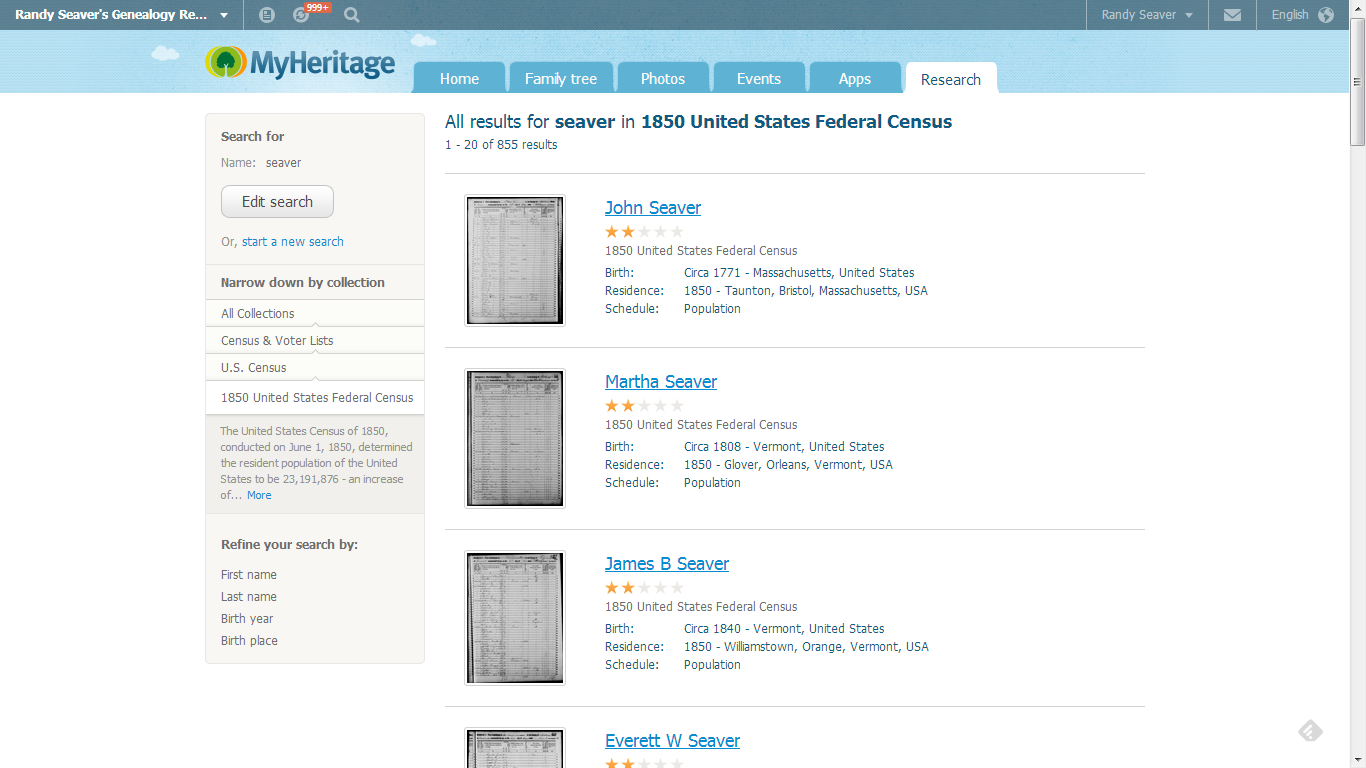Viewport: 1366px width, 768px height.
Task: Refine results by Birth year
Action: click(246, 618)
